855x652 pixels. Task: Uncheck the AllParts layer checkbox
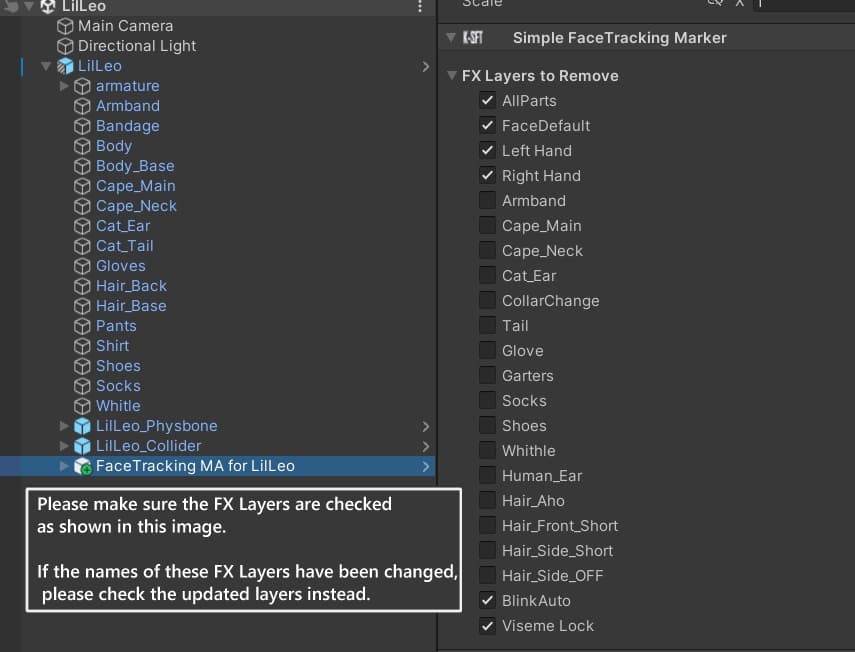487,101
